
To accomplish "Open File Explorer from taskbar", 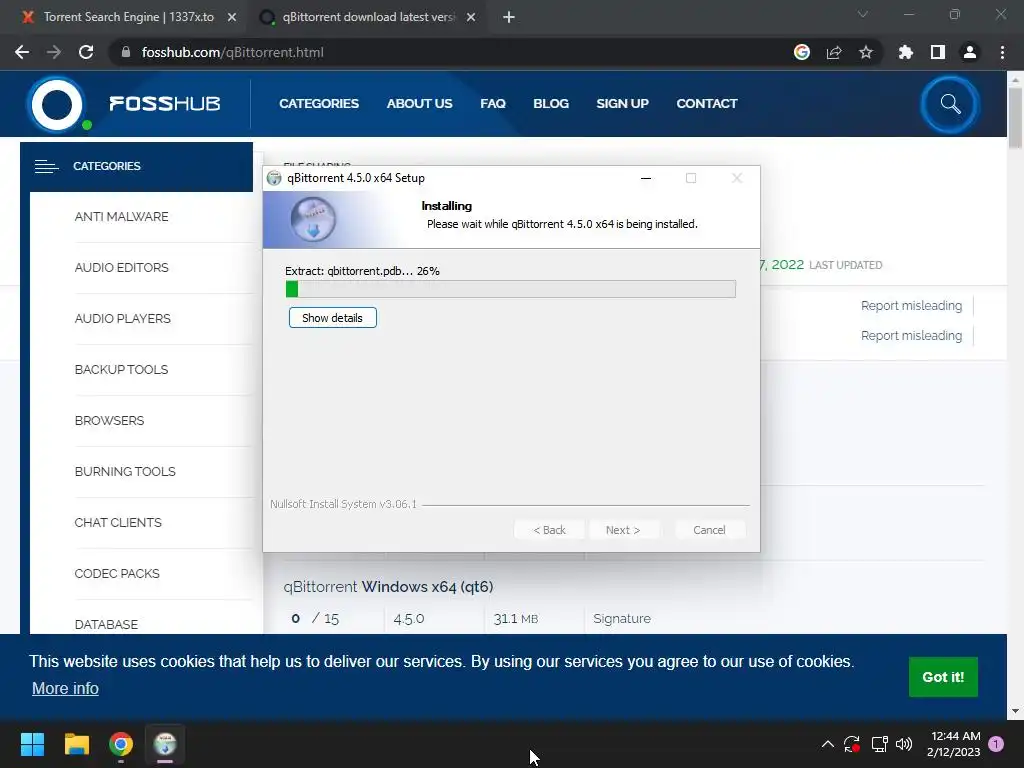I will 76,744.
